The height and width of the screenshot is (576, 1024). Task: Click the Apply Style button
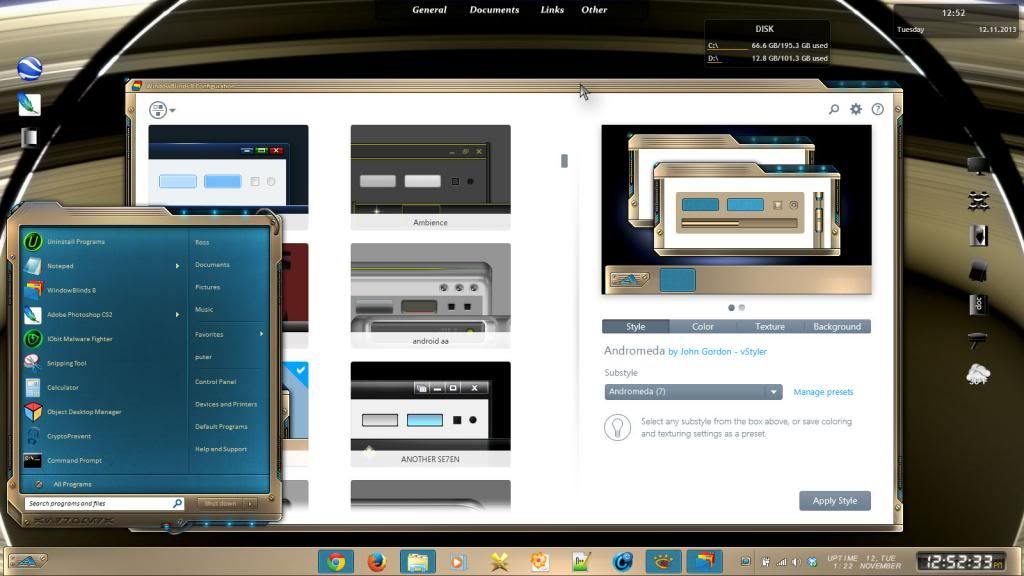(x=835, y=501)
